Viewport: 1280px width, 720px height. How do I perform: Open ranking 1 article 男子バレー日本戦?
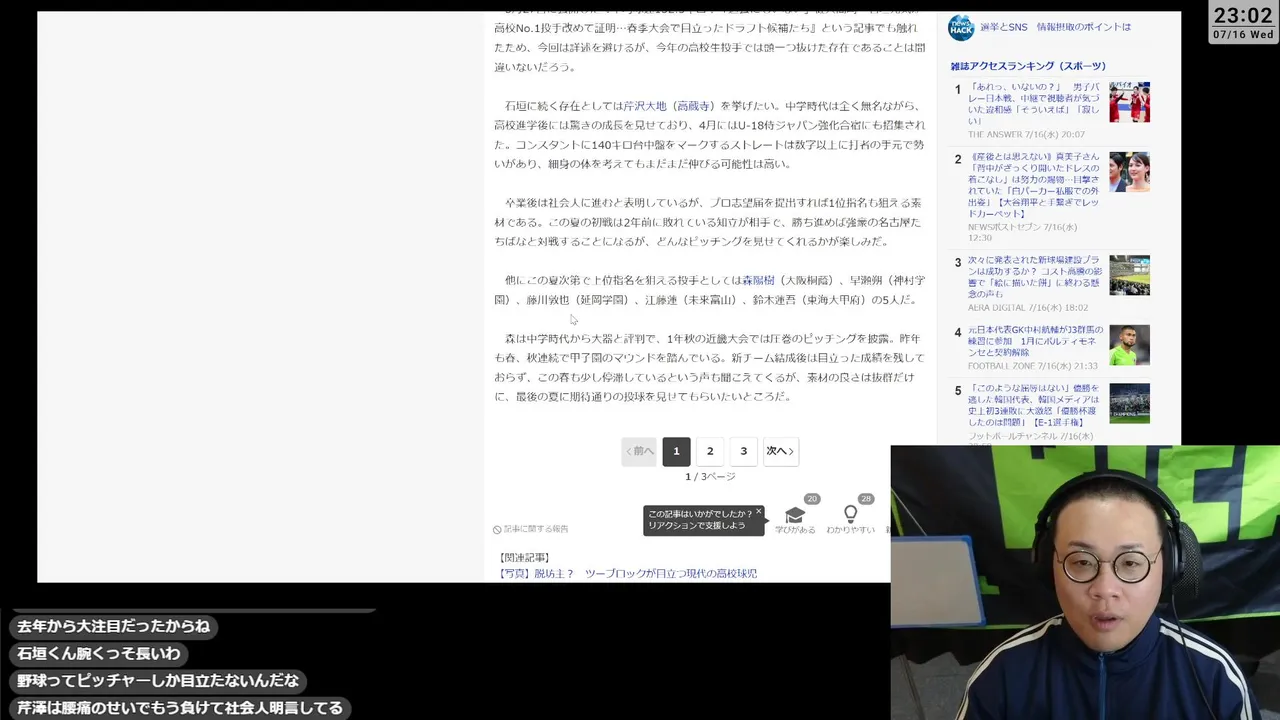click(1034, 104)
